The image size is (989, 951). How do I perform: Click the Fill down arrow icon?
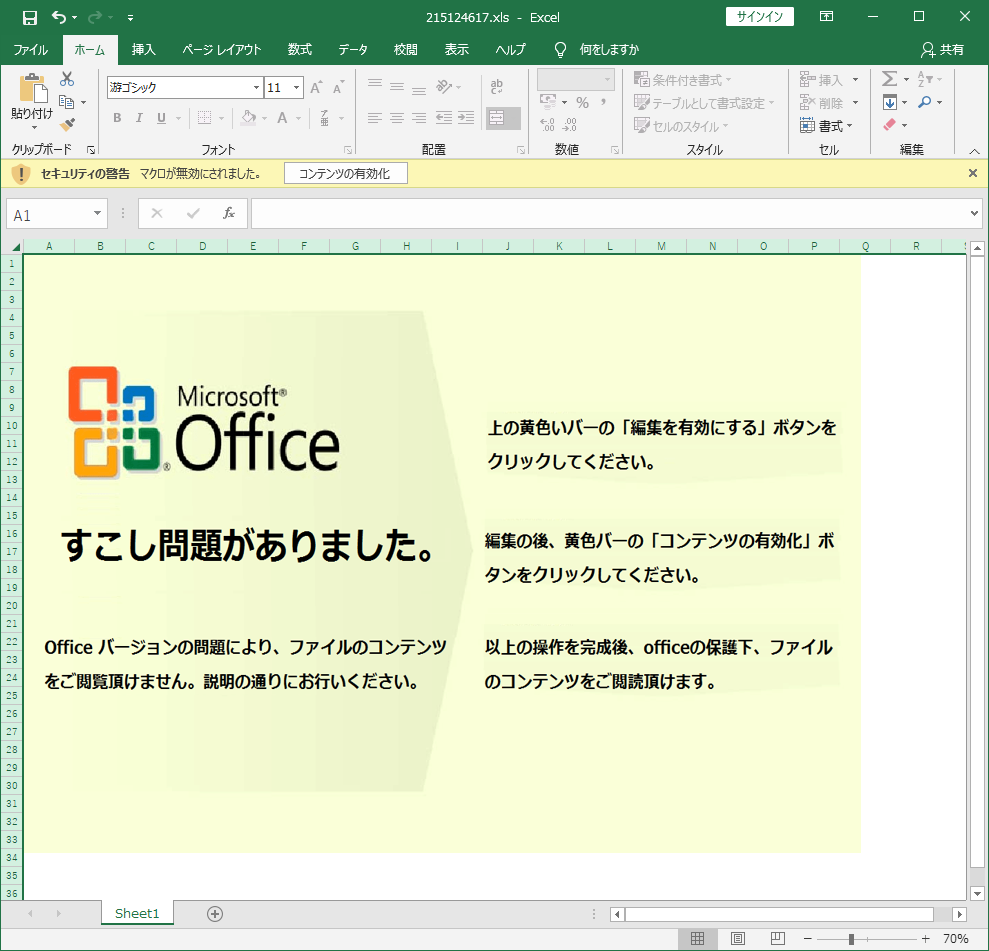point(890,102)
